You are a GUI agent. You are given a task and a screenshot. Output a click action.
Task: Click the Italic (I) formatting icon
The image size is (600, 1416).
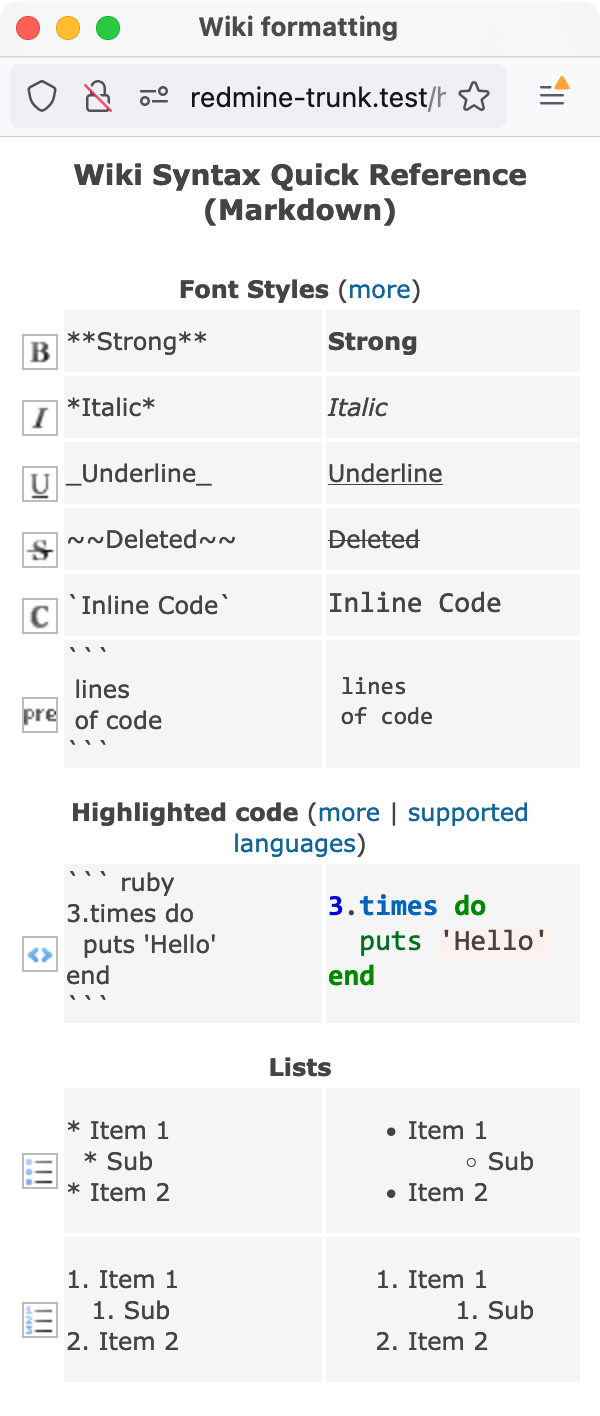coord(40,418)
